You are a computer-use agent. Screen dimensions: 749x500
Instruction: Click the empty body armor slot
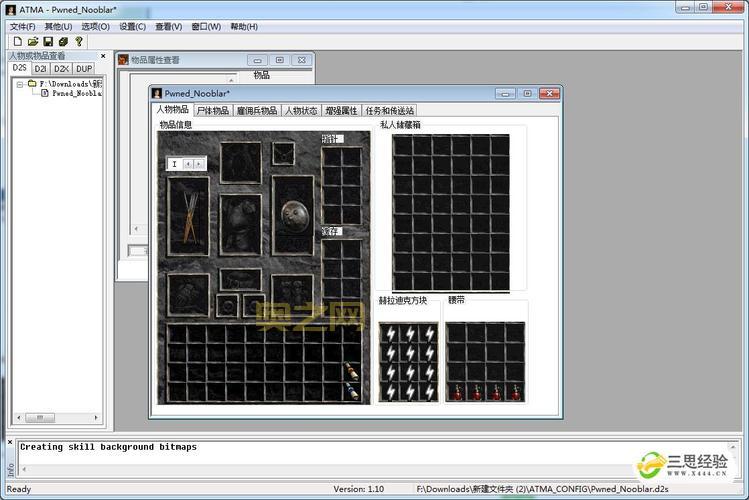click(241, 224)
